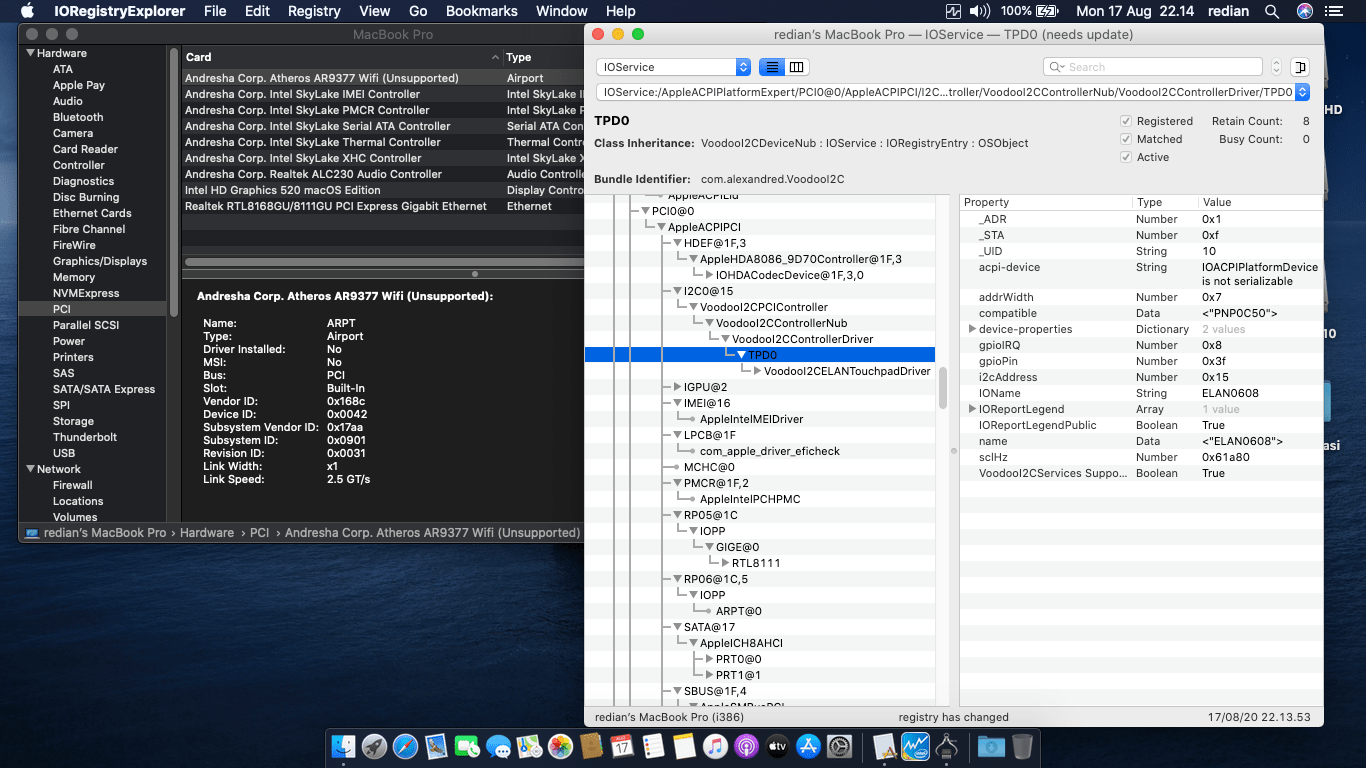
Task: Click the volume icon in the menu bar
Action: [x=980, y=11]
